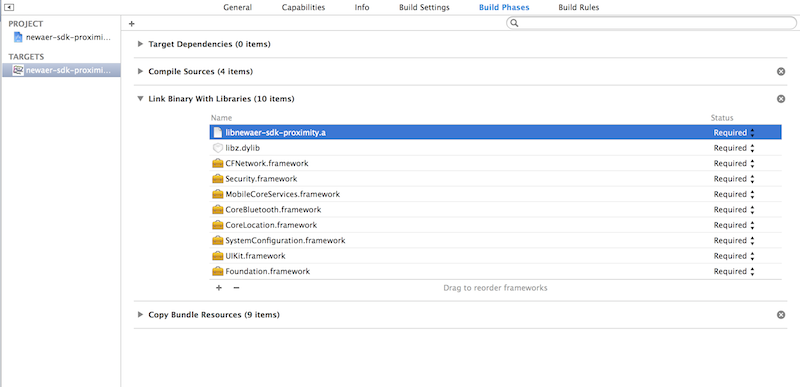This screenshot has height=387, width=800.
Task: Delete the Link Binary With Libraries phase
Action: point(781,99)
